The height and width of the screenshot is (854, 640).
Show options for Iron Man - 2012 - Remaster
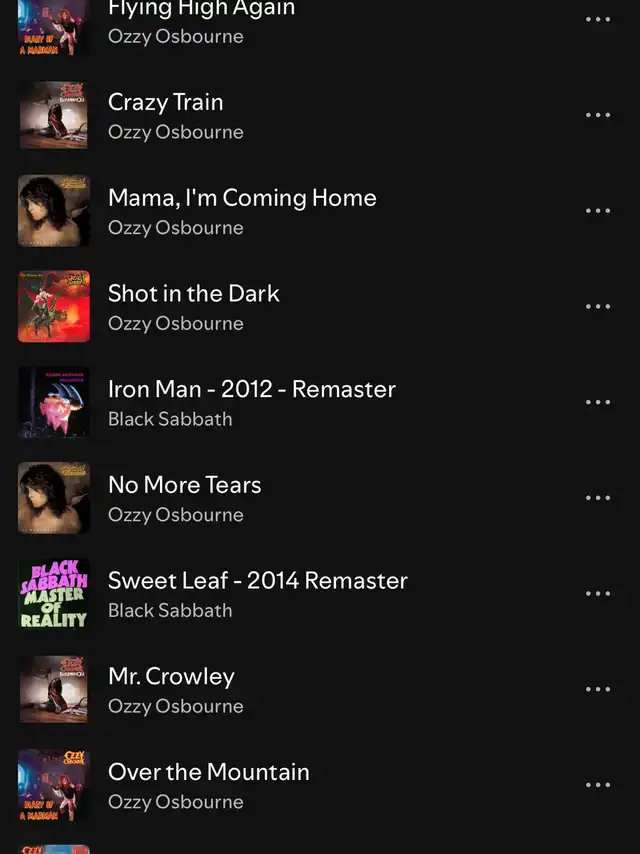pos(598,402)
